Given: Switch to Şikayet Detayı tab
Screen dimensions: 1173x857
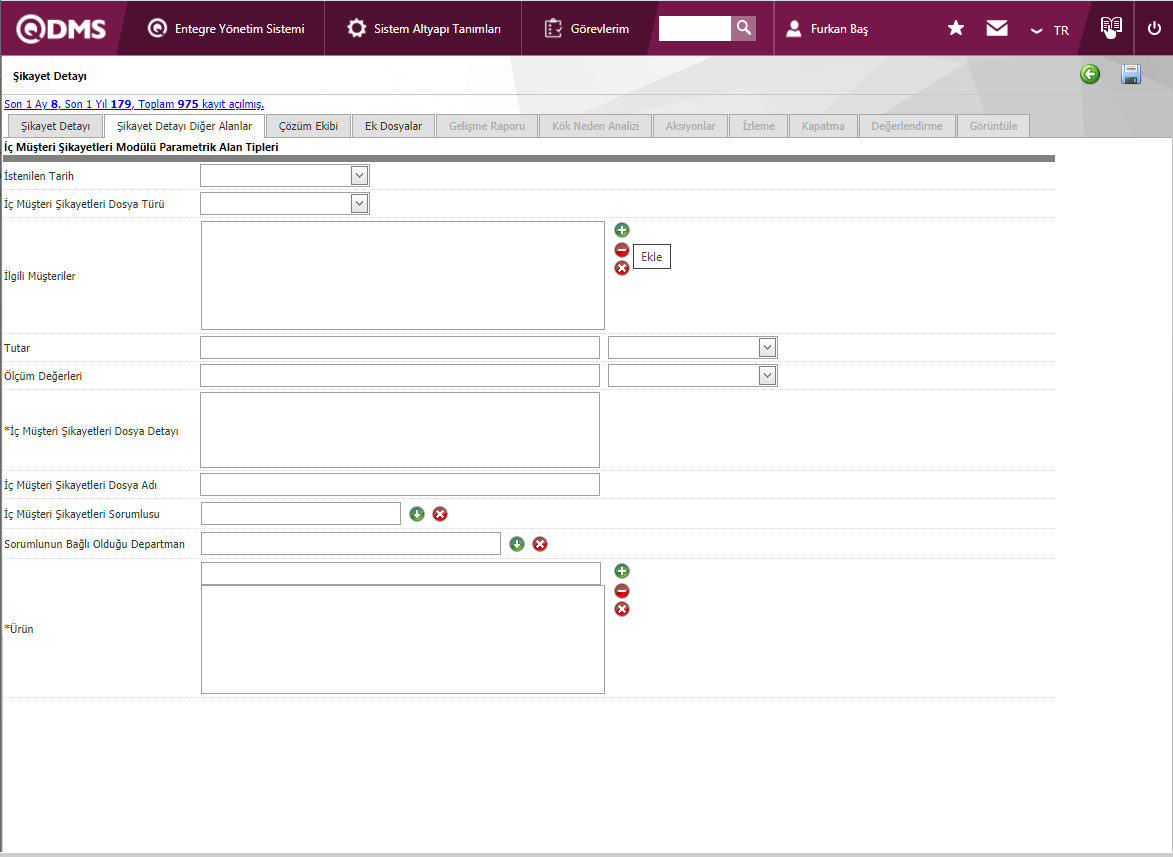Looking at the screenshot, I should (x=55, y=126).
